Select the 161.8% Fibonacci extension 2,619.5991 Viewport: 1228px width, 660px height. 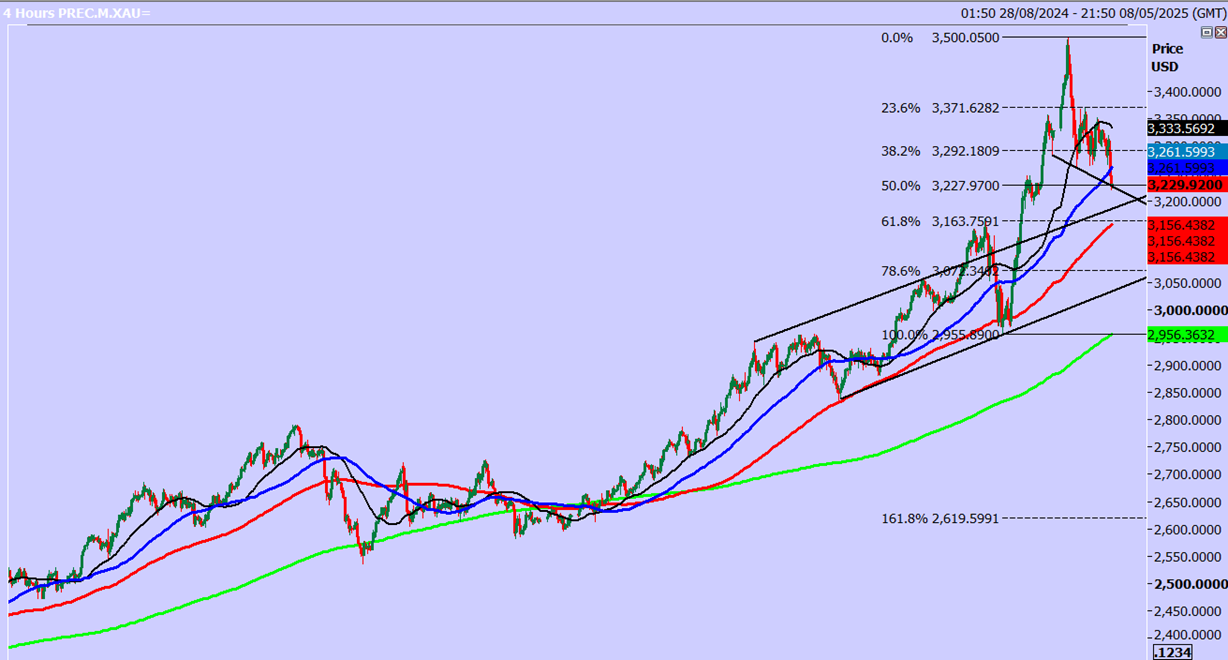pos(965,518)
